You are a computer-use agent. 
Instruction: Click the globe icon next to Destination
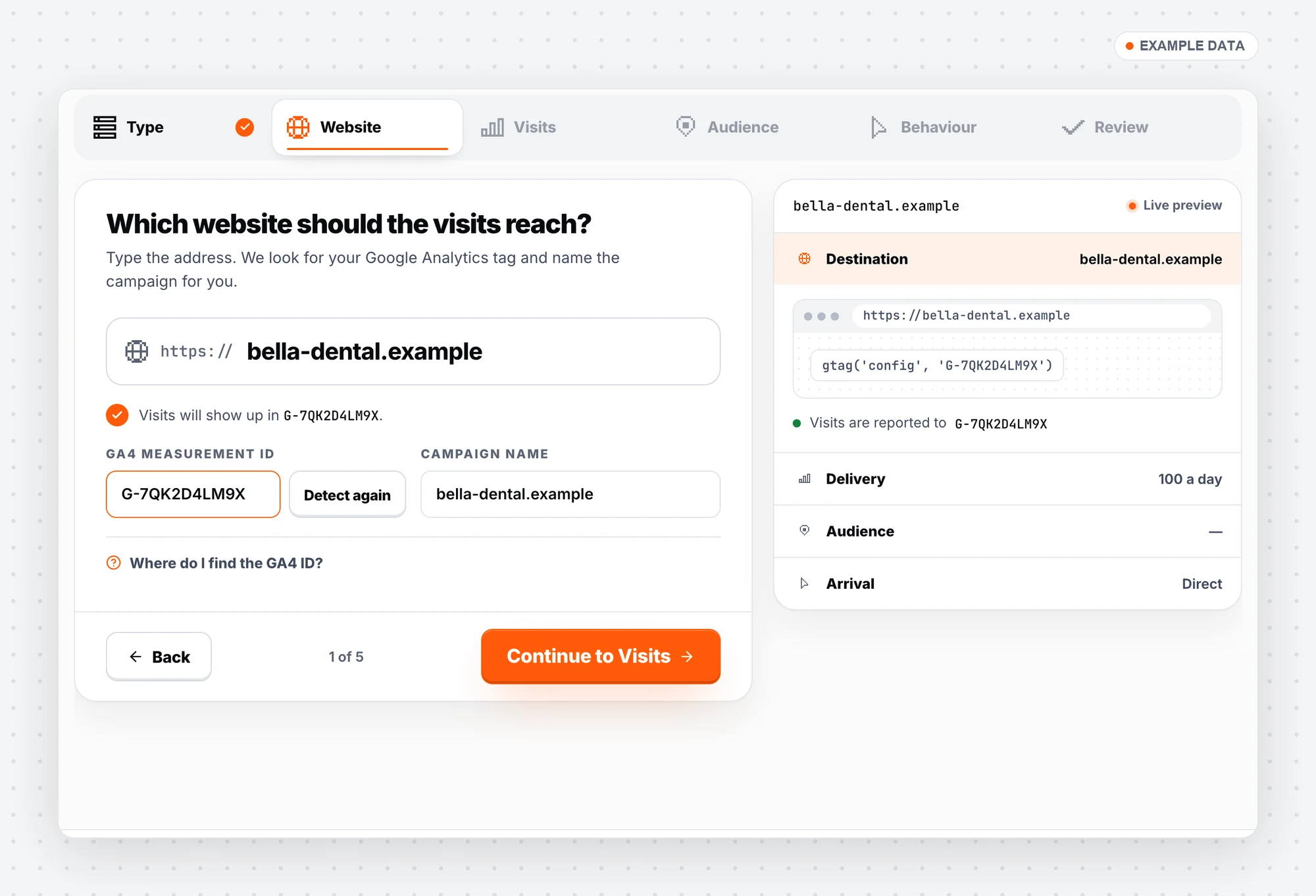click(804, 259)
